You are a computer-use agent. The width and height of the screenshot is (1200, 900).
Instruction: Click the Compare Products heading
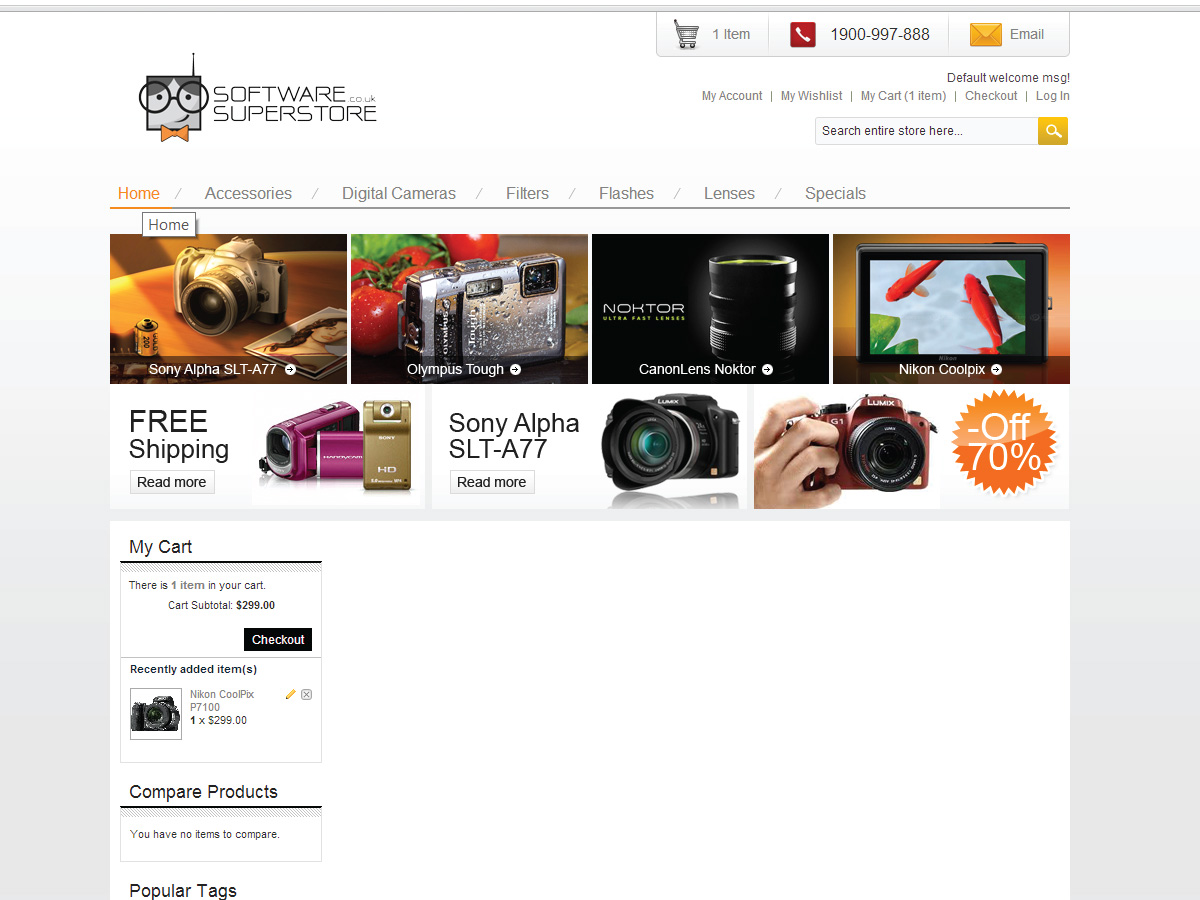point(203,792)
